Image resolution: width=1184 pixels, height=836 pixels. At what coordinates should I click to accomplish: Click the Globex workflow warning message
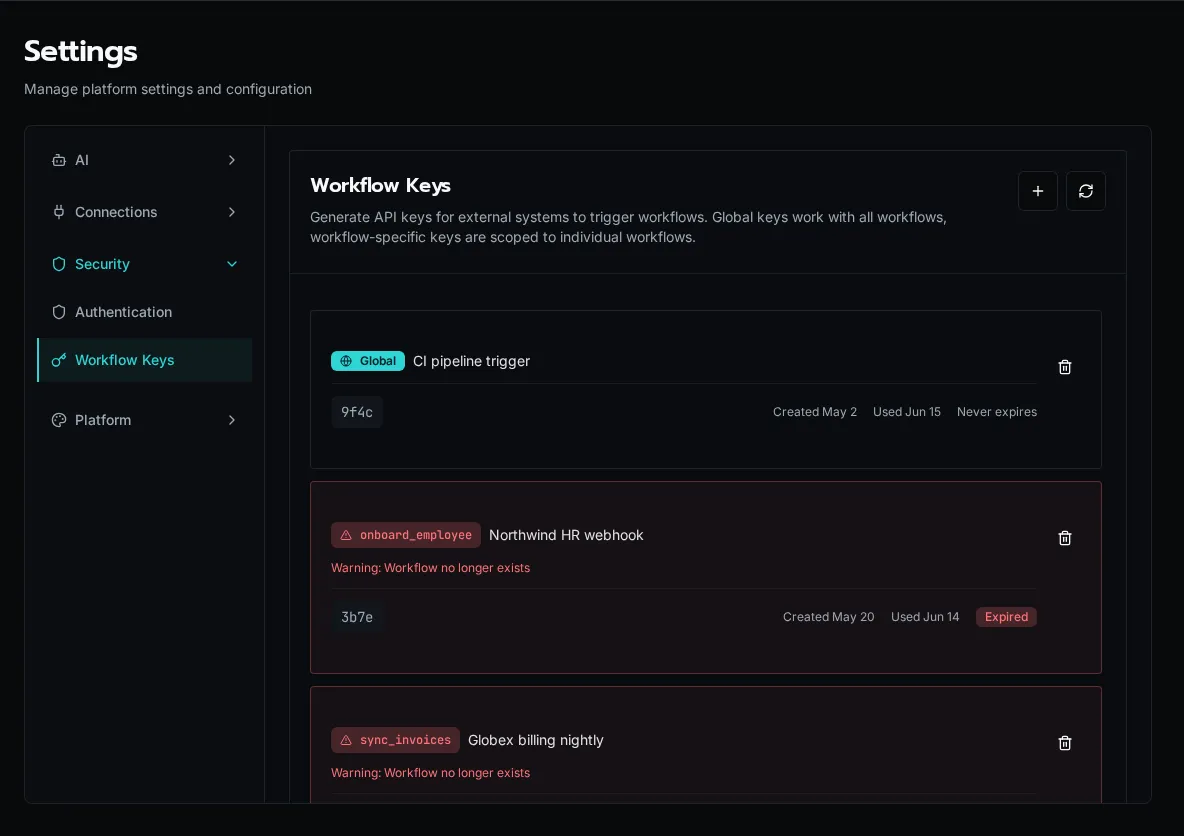pos(430,773)
